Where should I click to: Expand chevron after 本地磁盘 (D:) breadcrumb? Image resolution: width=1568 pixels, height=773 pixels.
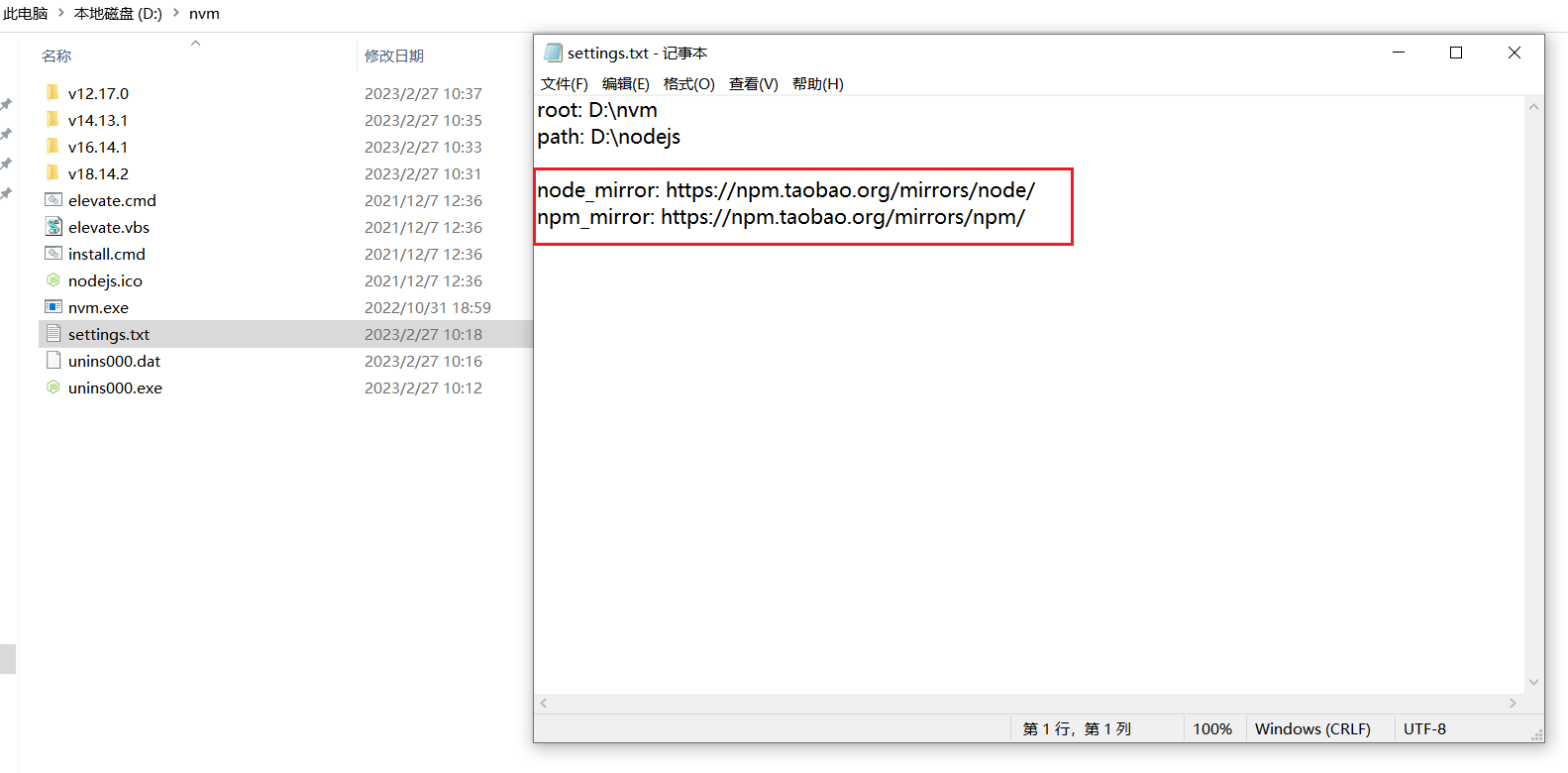[x=176, y=14]
